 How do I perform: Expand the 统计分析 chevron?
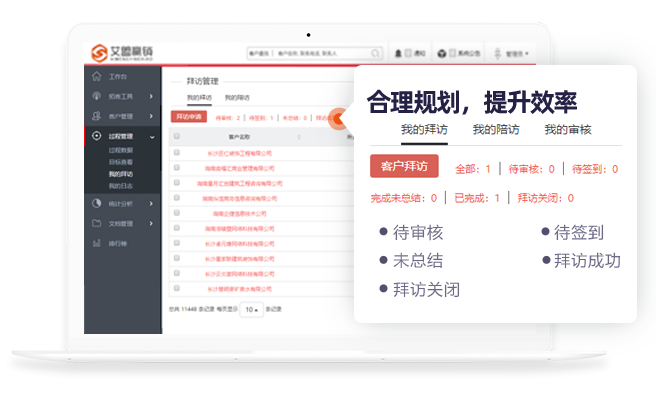click(x=151, y=203)
